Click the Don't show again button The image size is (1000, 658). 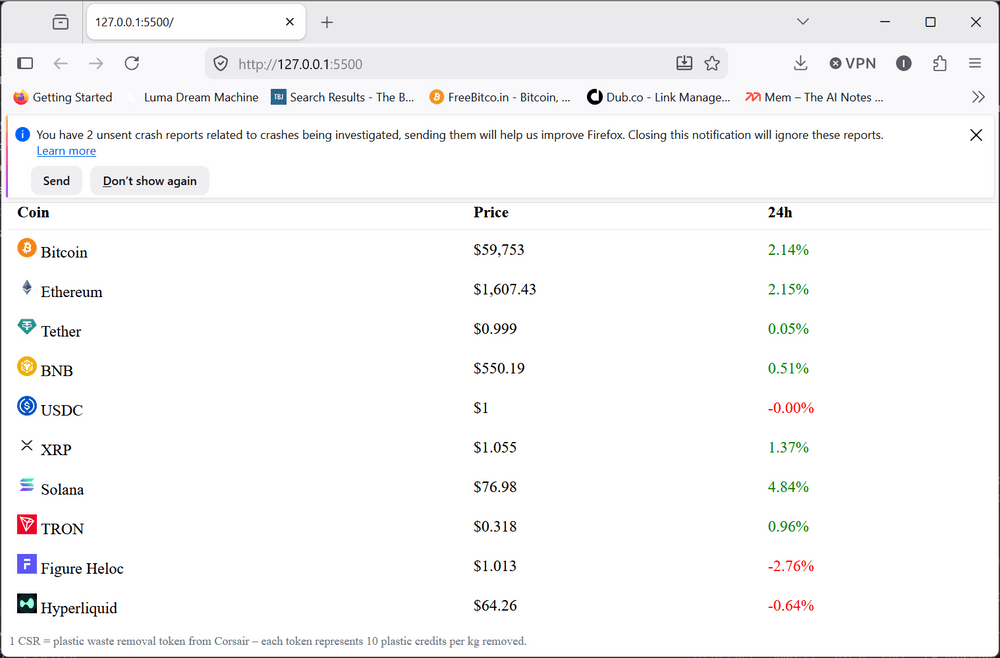click(x=150, y=180)
